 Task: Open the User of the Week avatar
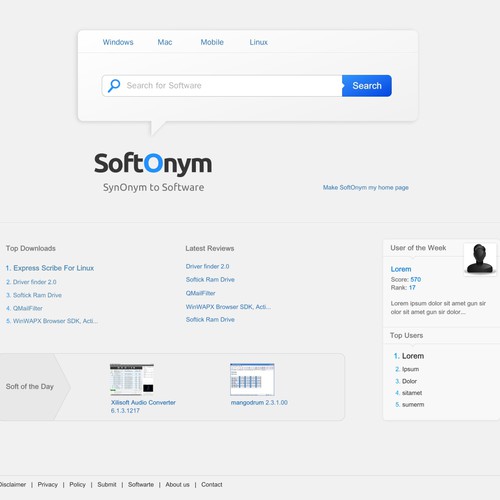click(x=480, y=259)
